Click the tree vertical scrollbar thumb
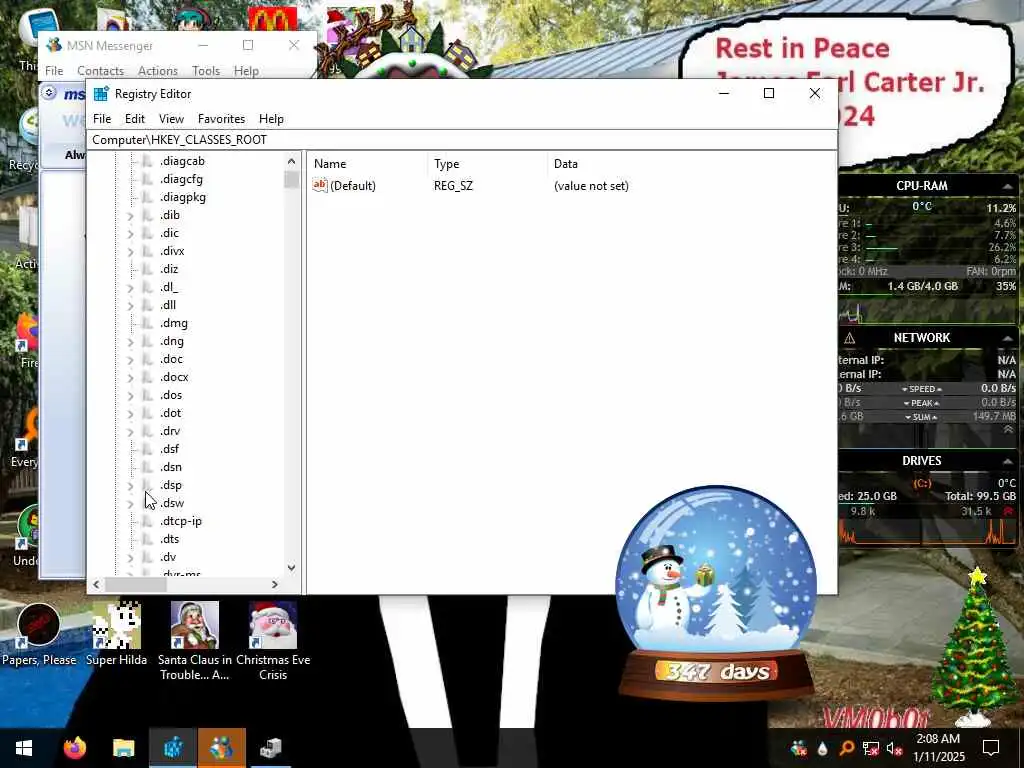 291,180
